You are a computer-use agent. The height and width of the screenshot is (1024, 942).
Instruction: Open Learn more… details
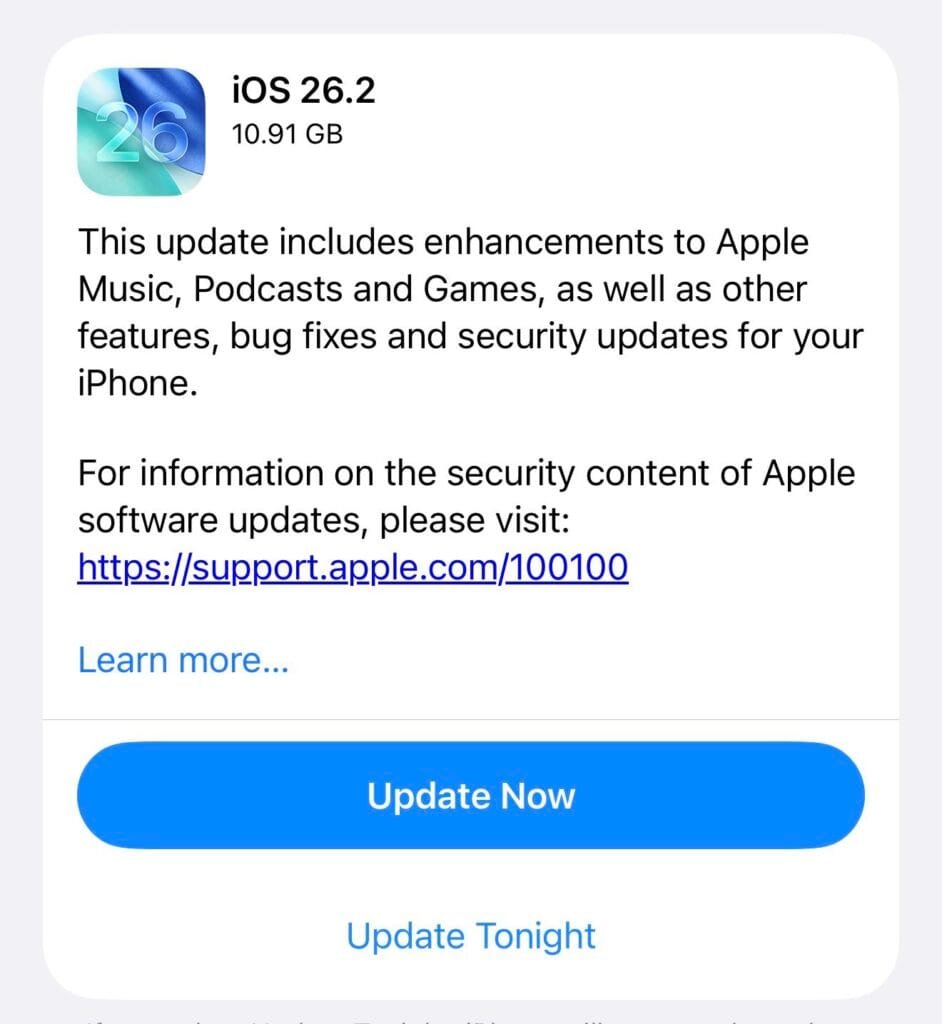[183, 660]
